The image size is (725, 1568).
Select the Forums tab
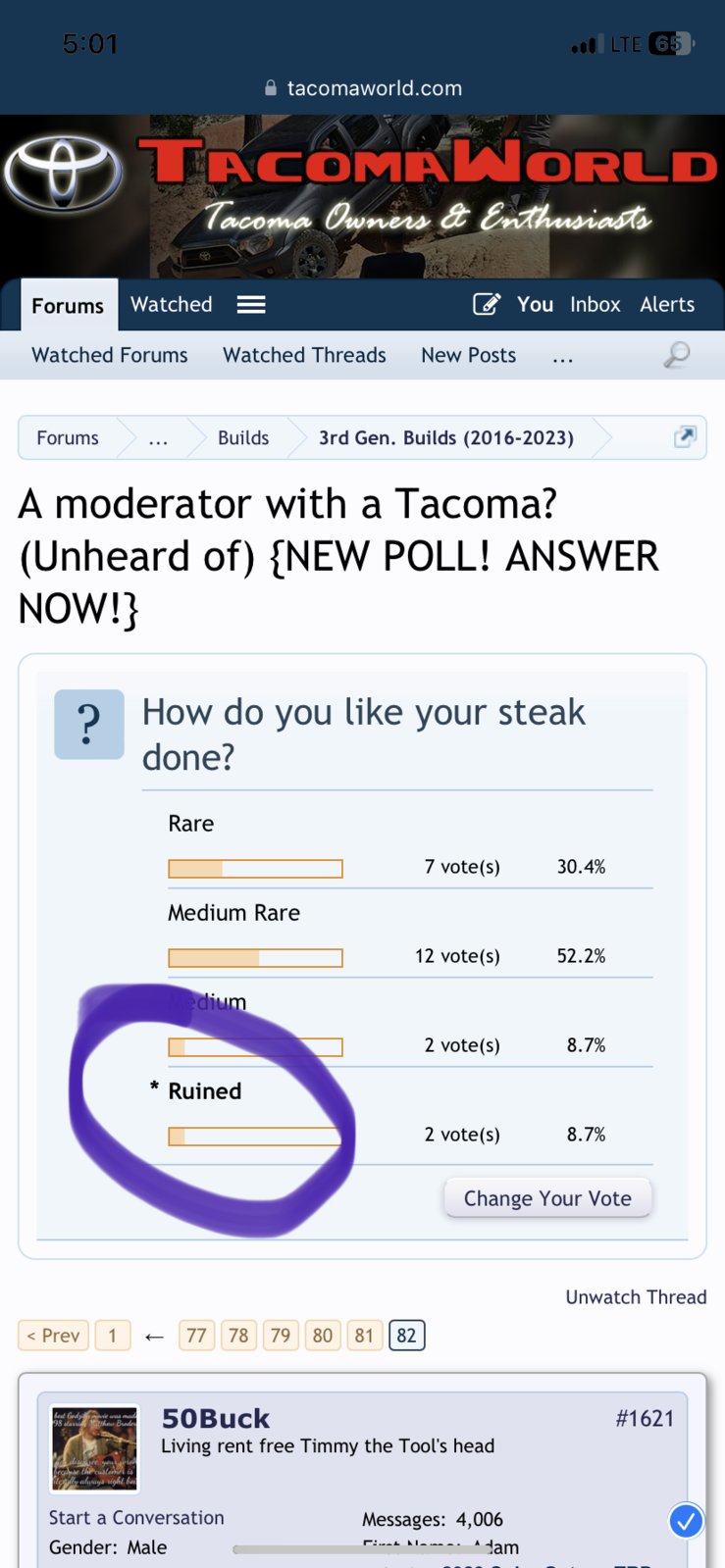tap(68, 306)
